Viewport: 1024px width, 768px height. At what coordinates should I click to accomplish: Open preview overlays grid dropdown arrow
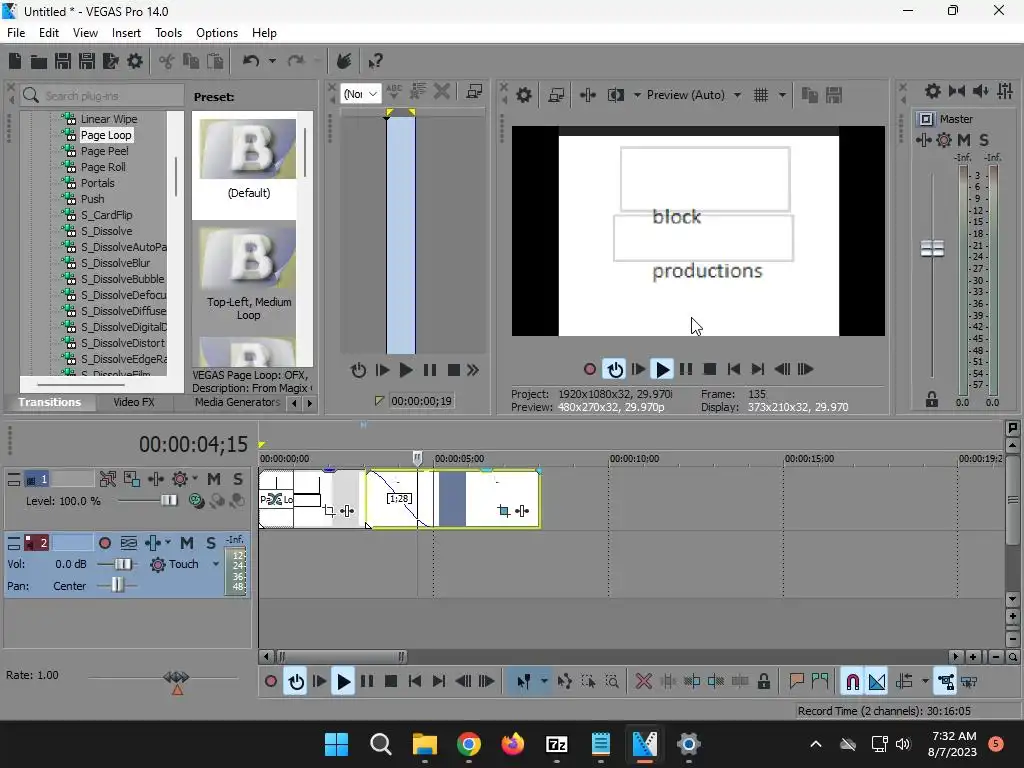tap(782, 95)
